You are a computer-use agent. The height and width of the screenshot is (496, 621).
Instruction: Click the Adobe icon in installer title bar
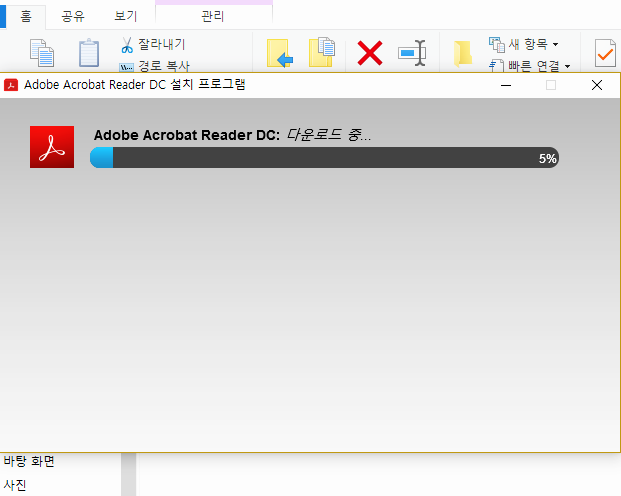click(11, 85)
